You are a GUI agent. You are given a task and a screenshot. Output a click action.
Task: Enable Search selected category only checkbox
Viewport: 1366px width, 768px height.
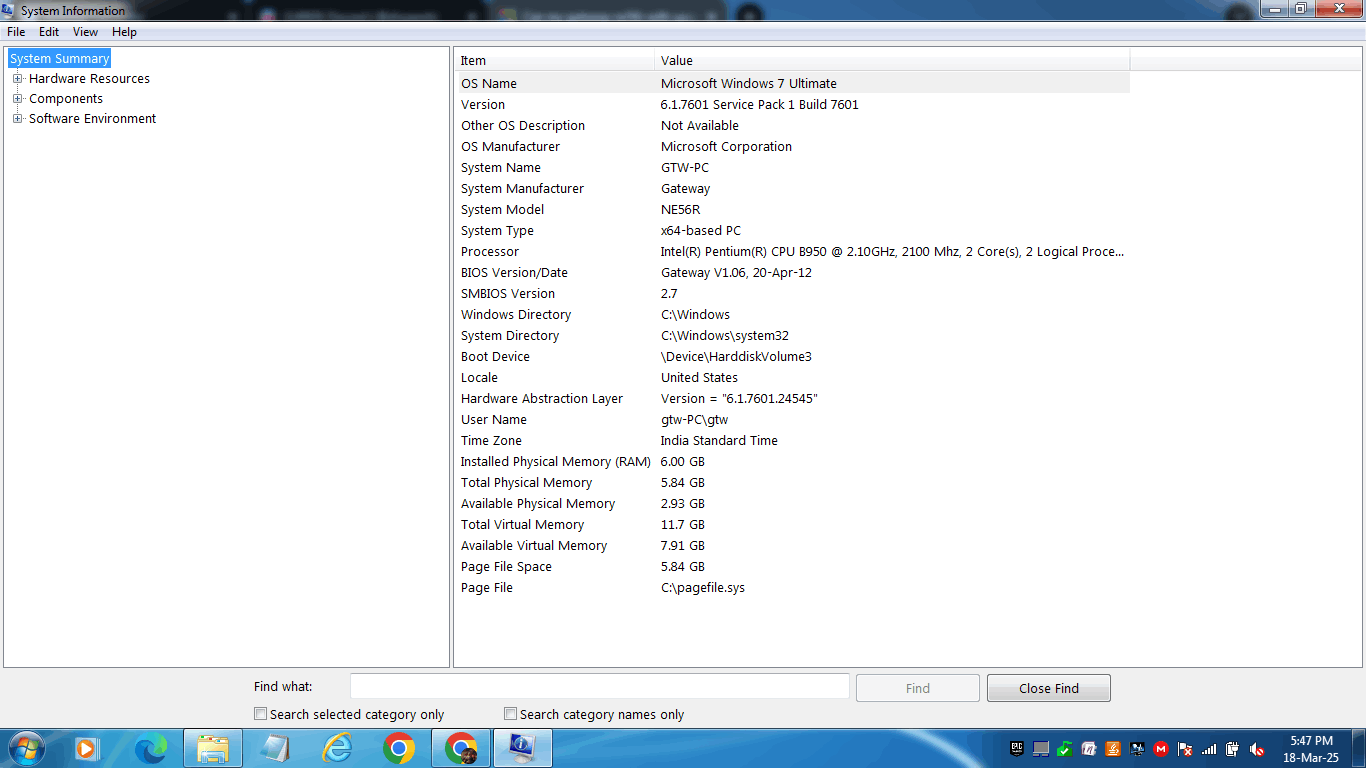tap(261, 714)
